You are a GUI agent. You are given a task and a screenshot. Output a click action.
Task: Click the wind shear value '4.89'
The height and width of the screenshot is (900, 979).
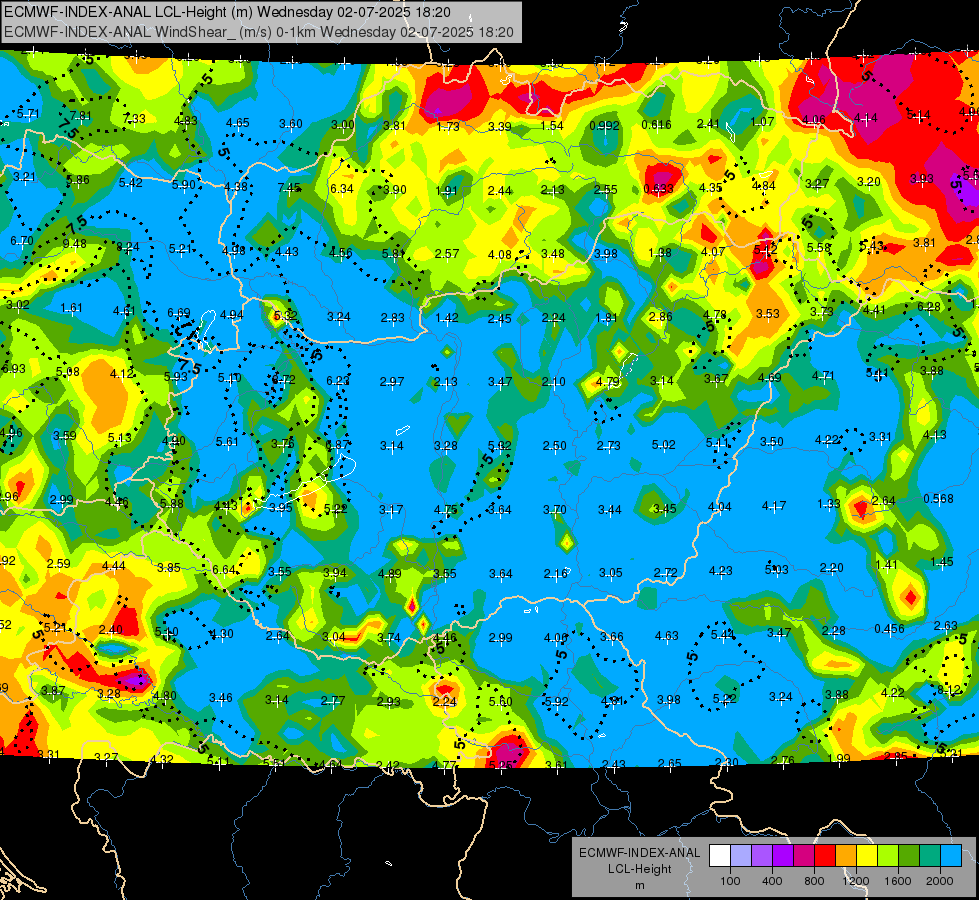[390, 573]
